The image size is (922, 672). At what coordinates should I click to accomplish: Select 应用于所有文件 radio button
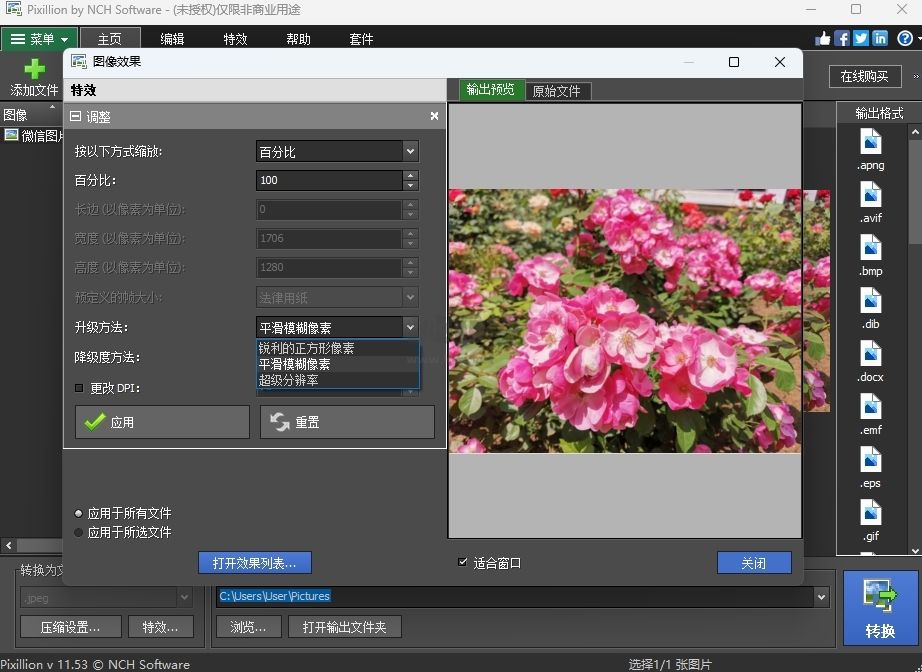click(79, 513)
